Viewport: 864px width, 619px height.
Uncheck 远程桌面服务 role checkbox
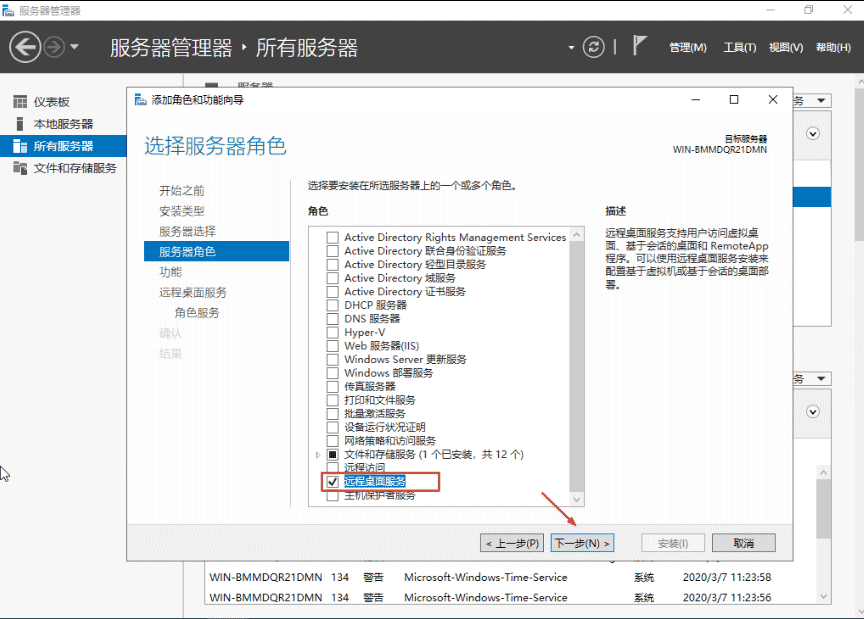tap(332, 482)
